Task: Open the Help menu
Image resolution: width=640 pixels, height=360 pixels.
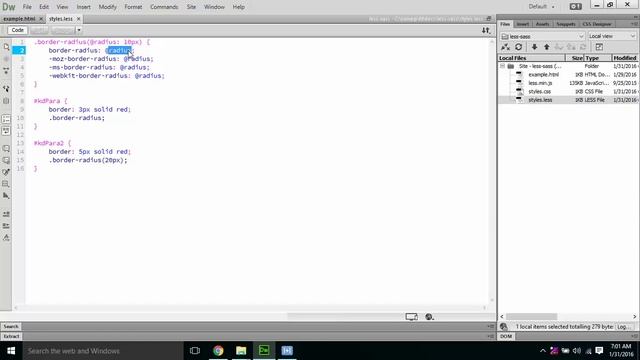Action: click(x=238, y=7)
